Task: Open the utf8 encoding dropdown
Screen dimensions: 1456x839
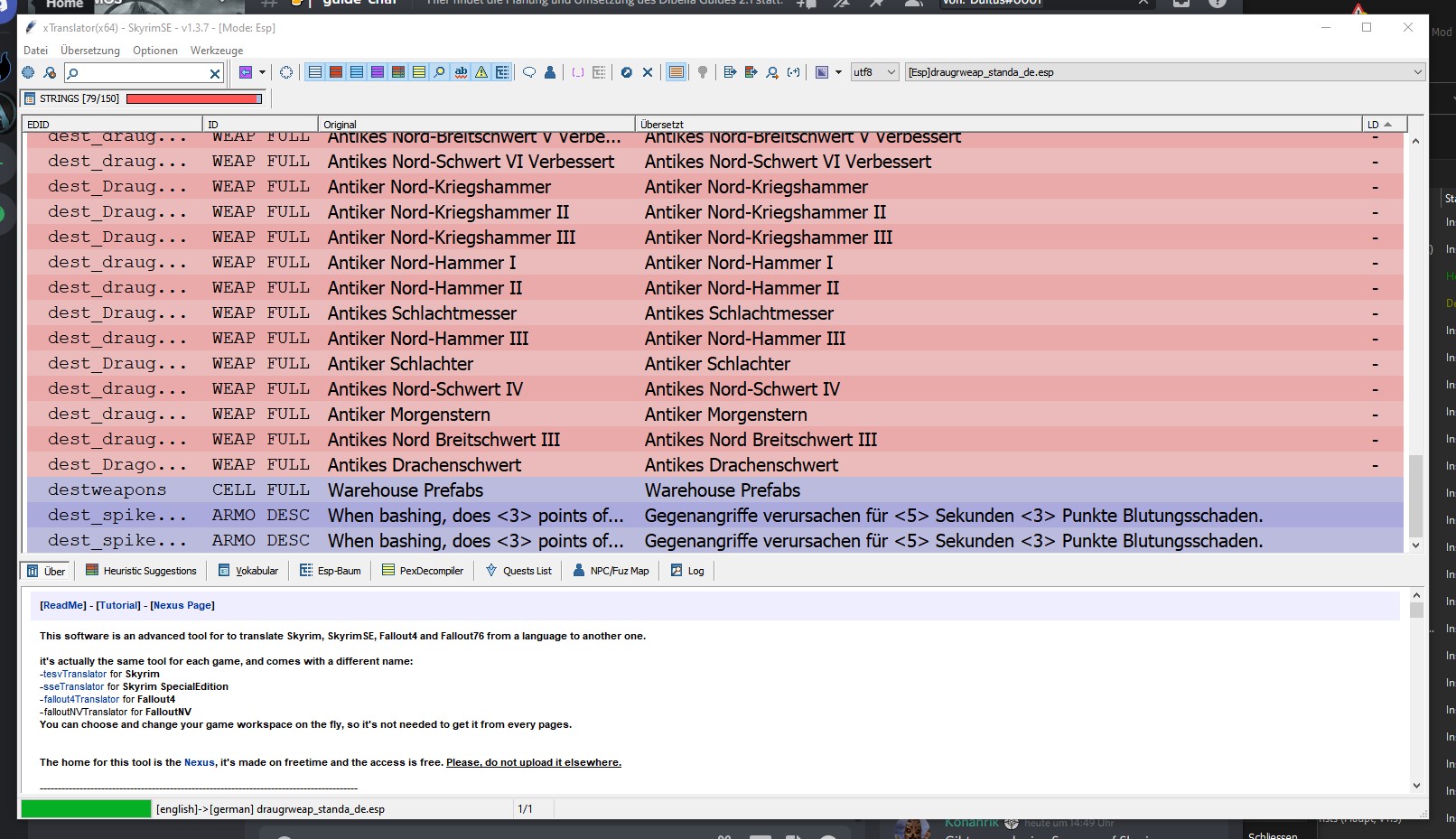Action: [x=874, y=72]
